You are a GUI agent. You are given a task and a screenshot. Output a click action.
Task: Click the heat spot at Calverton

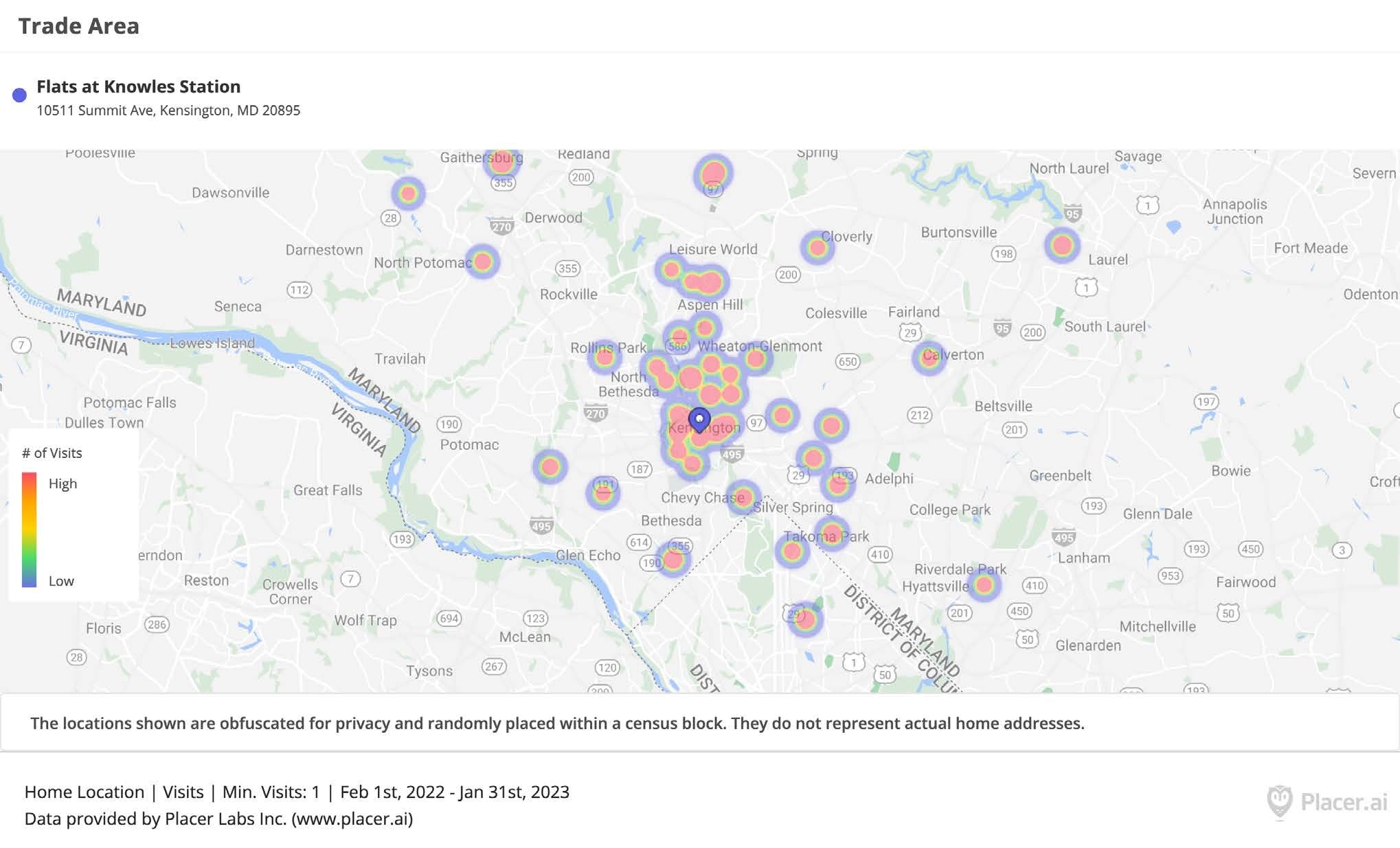929,358
